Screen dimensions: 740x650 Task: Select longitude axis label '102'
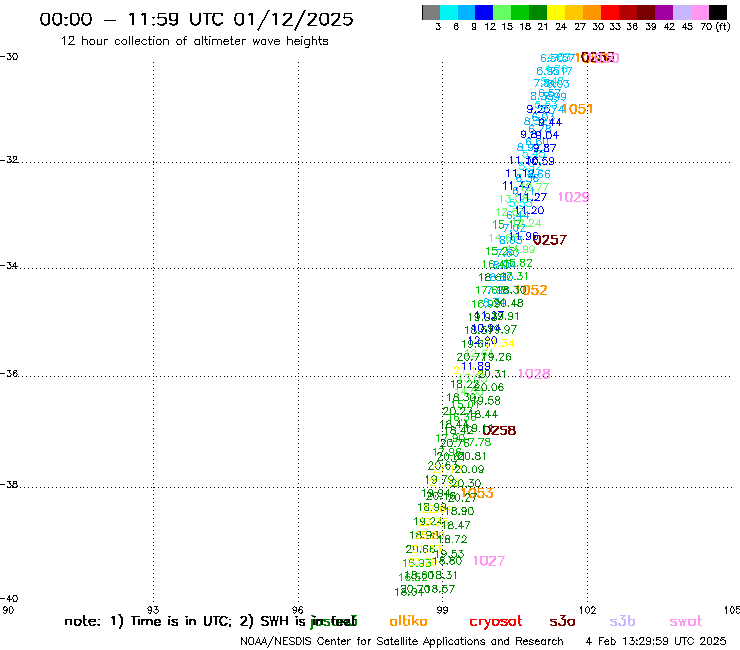[587, 610]
